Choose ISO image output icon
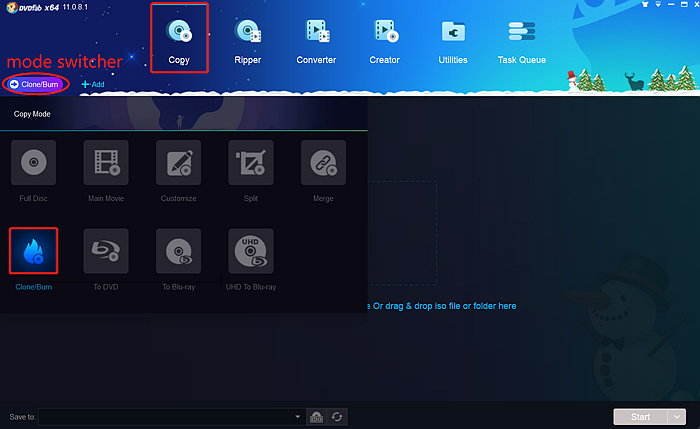 [x=317, y=417]
